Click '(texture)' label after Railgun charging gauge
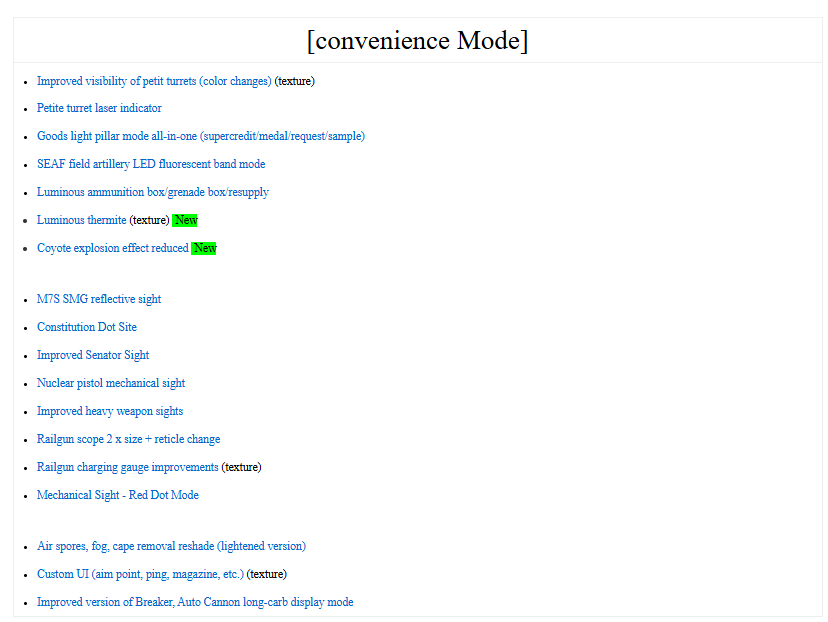The height and width of the screenshot is (622, 828). (x=241, y=467)
